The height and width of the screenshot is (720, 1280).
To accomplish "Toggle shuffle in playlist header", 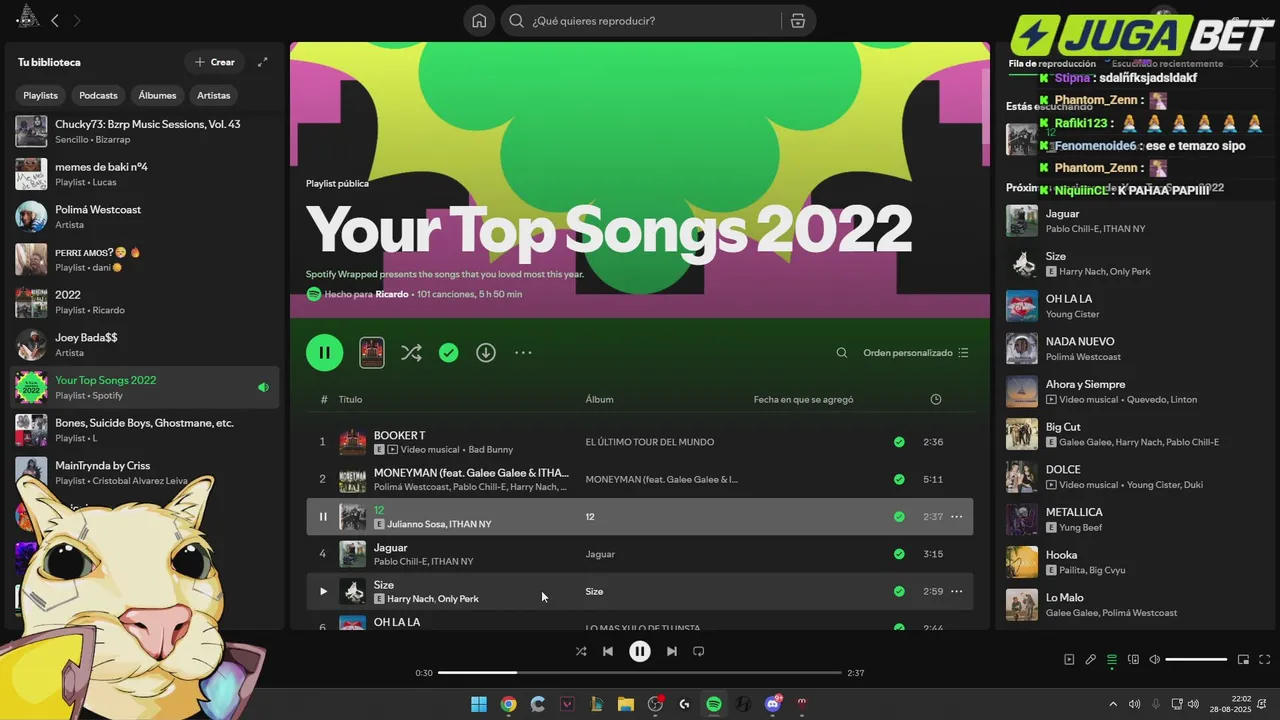I will [411, 352].
